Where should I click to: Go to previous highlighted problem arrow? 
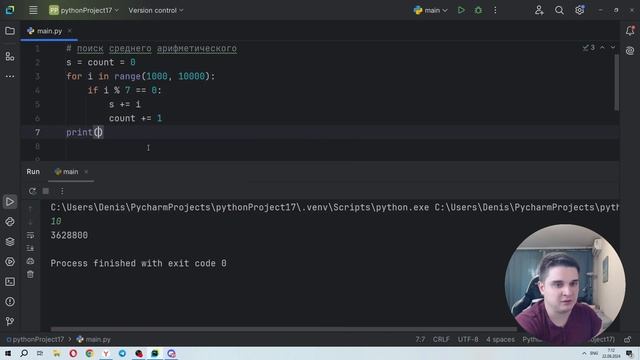coord(602,48)
